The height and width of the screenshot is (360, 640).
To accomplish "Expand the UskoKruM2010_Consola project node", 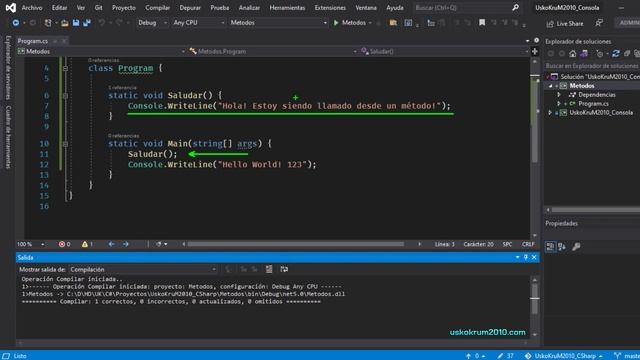I will [550, 113].
